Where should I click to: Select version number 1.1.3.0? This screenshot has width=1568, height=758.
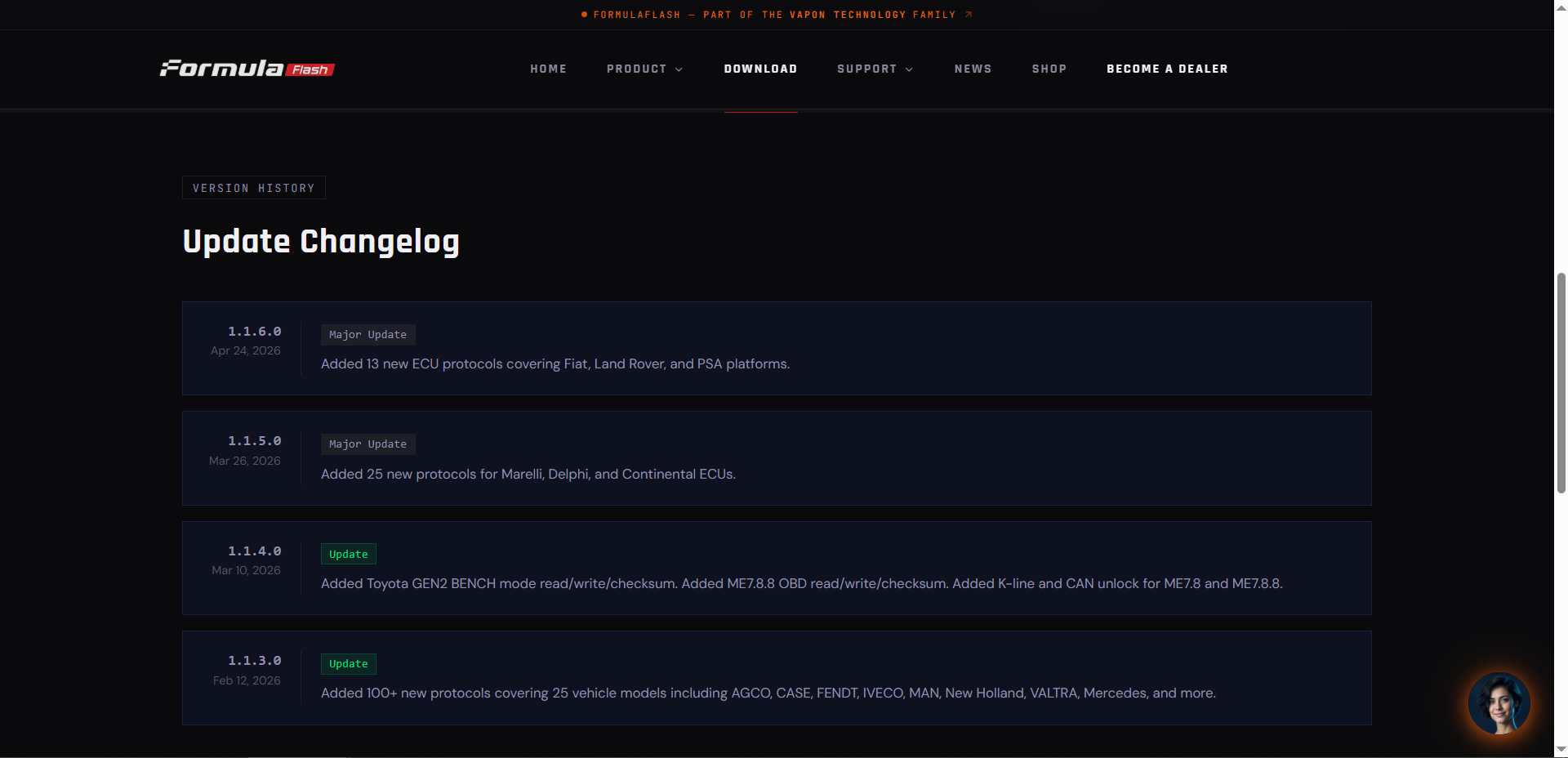click(x=254, y=660)
